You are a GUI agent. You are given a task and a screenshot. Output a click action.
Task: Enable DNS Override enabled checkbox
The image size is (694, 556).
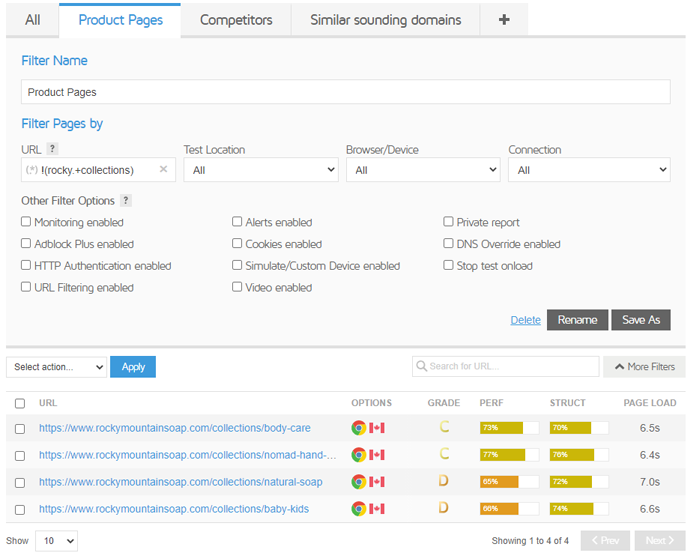tap(448, 243)
